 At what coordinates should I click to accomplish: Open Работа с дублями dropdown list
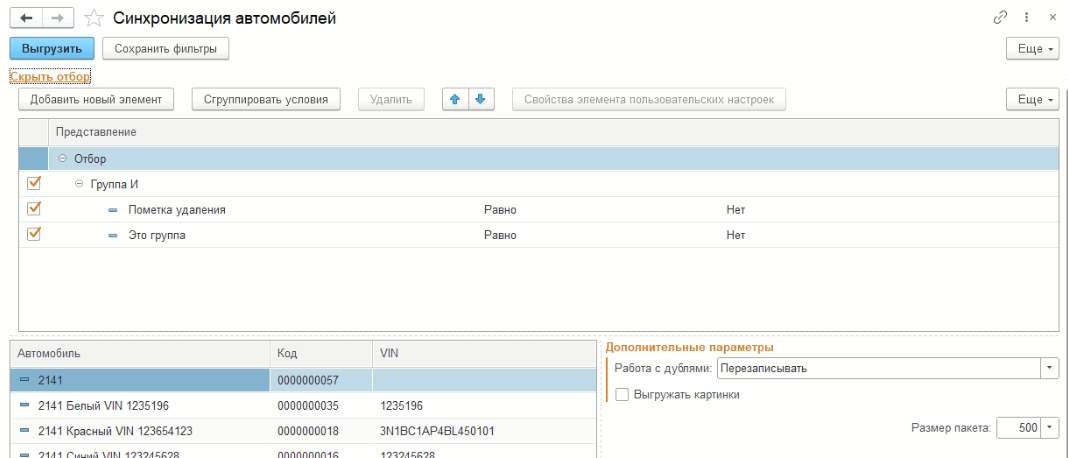click(x=1049, y=368)
